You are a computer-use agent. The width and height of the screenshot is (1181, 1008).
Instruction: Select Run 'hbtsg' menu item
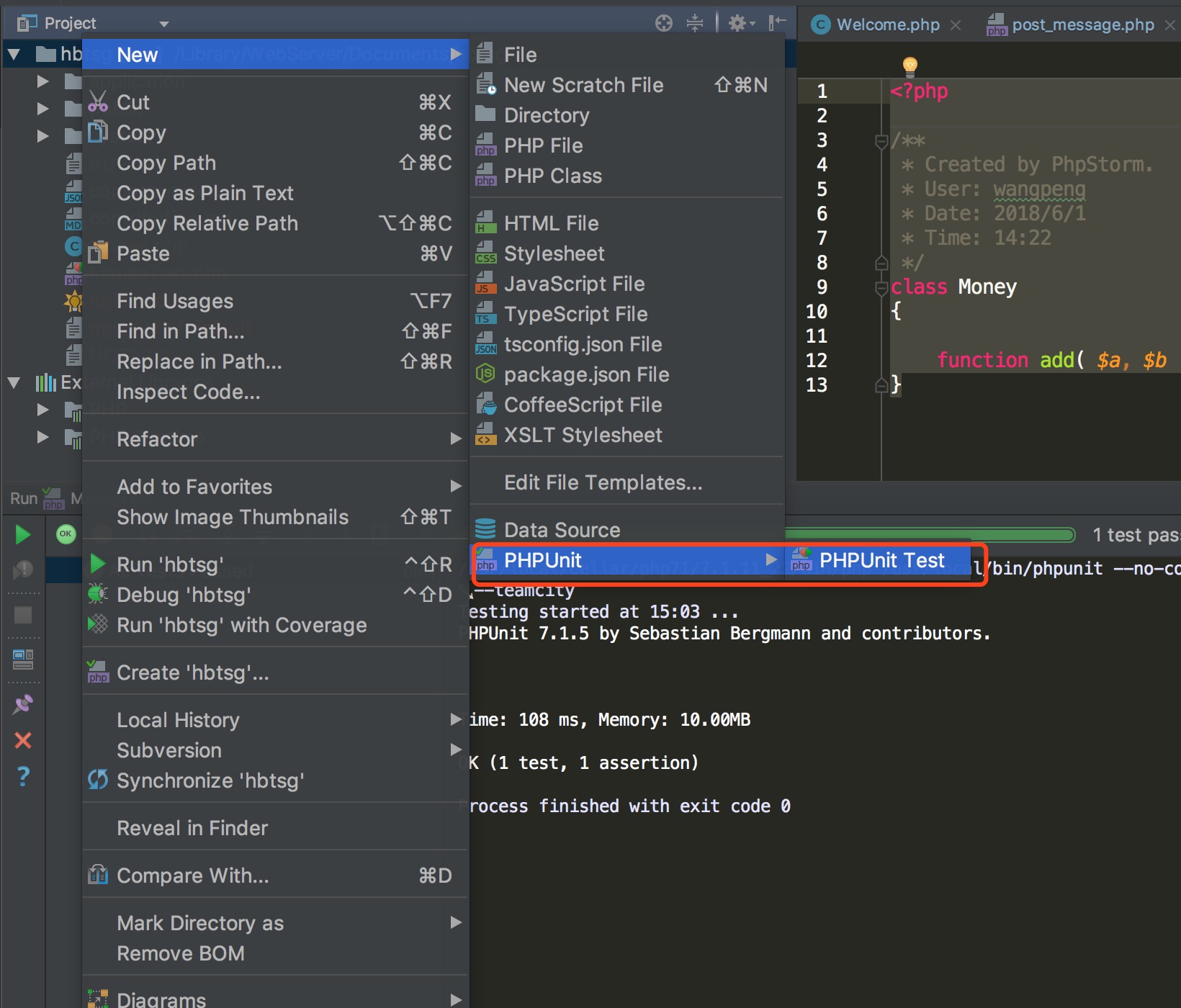pyautogui.click(x=275, y=564)
